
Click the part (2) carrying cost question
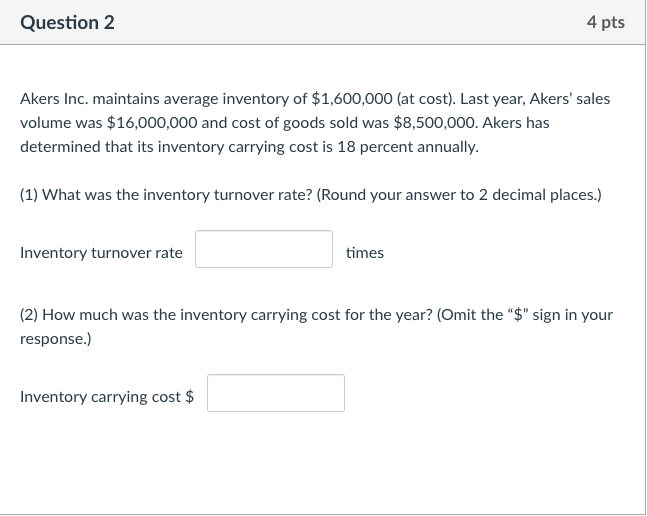[226, 315]
